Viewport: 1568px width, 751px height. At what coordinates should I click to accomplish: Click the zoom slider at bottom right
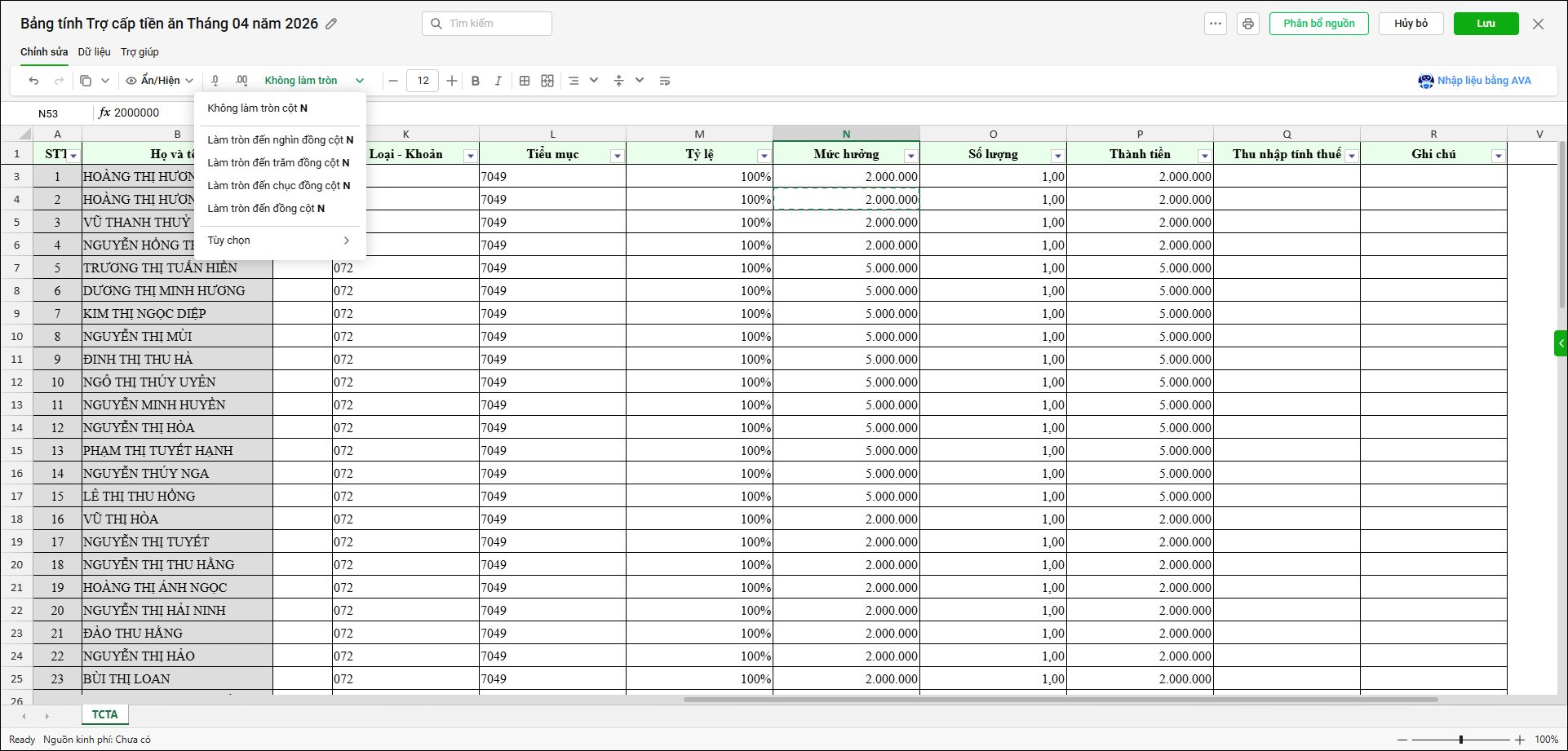click(1460, 740)
